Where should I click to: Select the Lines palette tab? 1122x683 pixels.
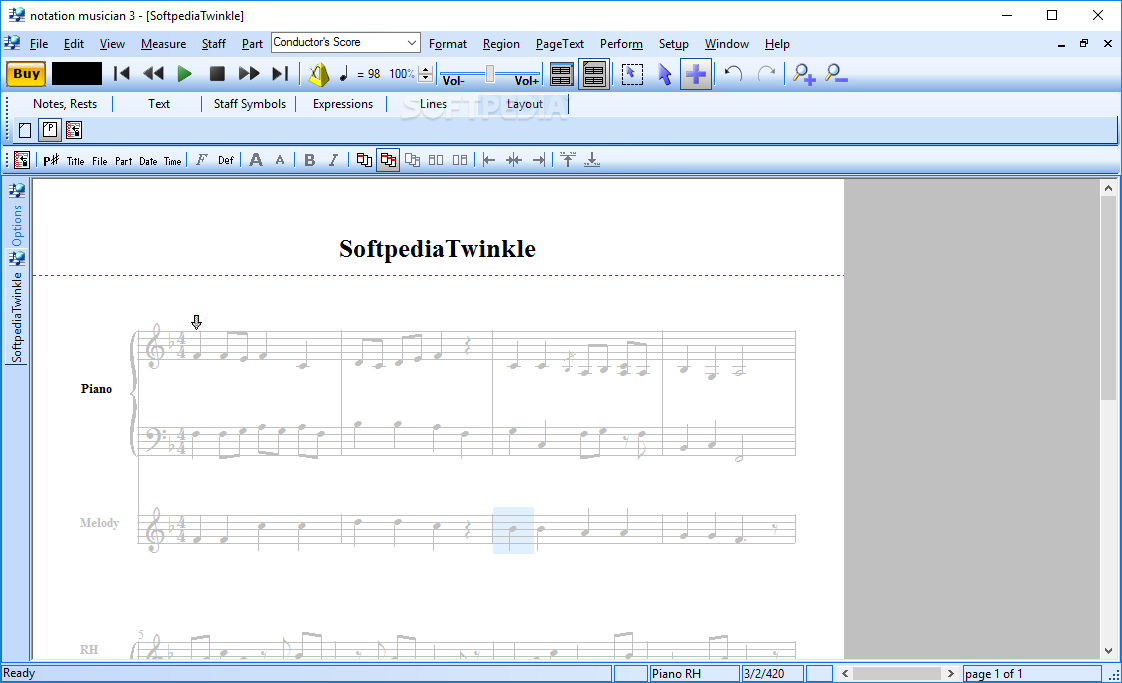coord(433,104)
